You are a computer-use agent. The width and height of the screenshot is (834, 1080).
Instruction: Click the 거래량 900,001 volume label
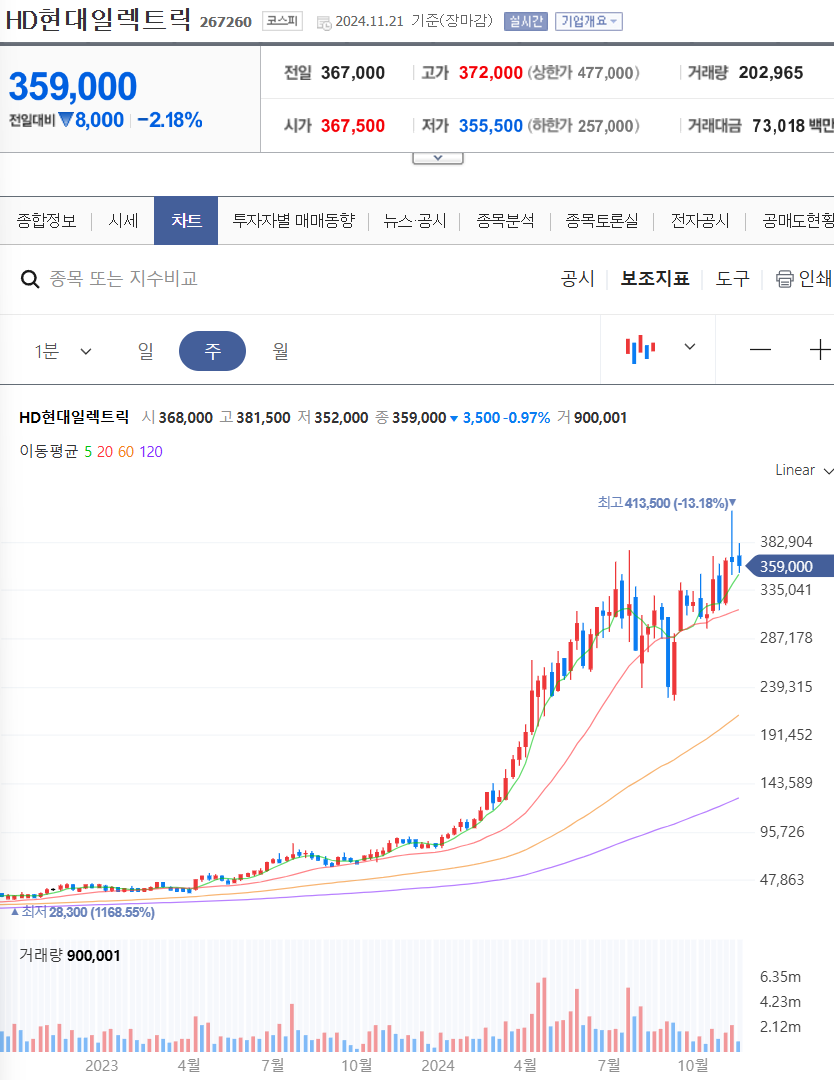pyautogui.click(x=70, y=955)
